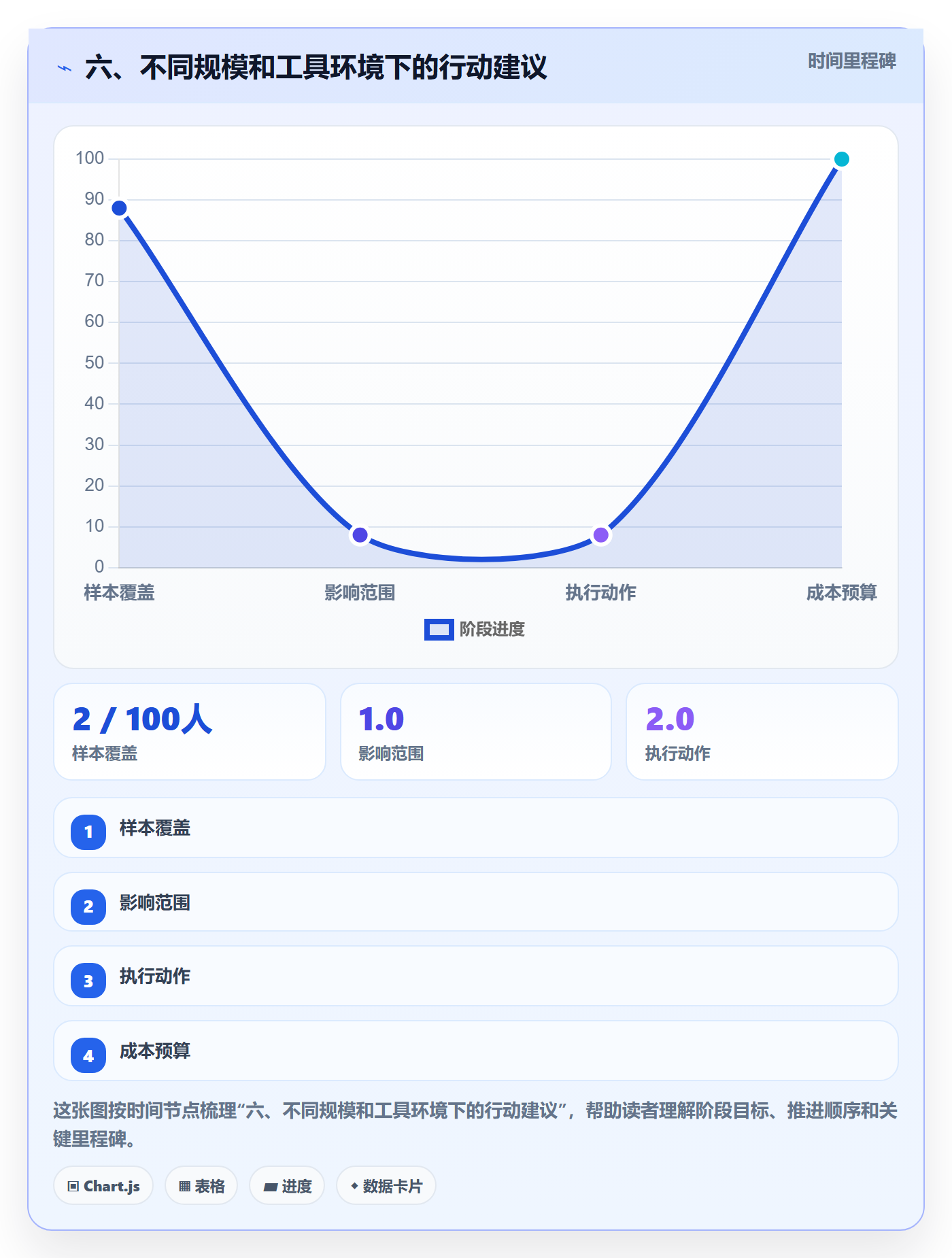Click step number 2 badge

click(88, 906)
